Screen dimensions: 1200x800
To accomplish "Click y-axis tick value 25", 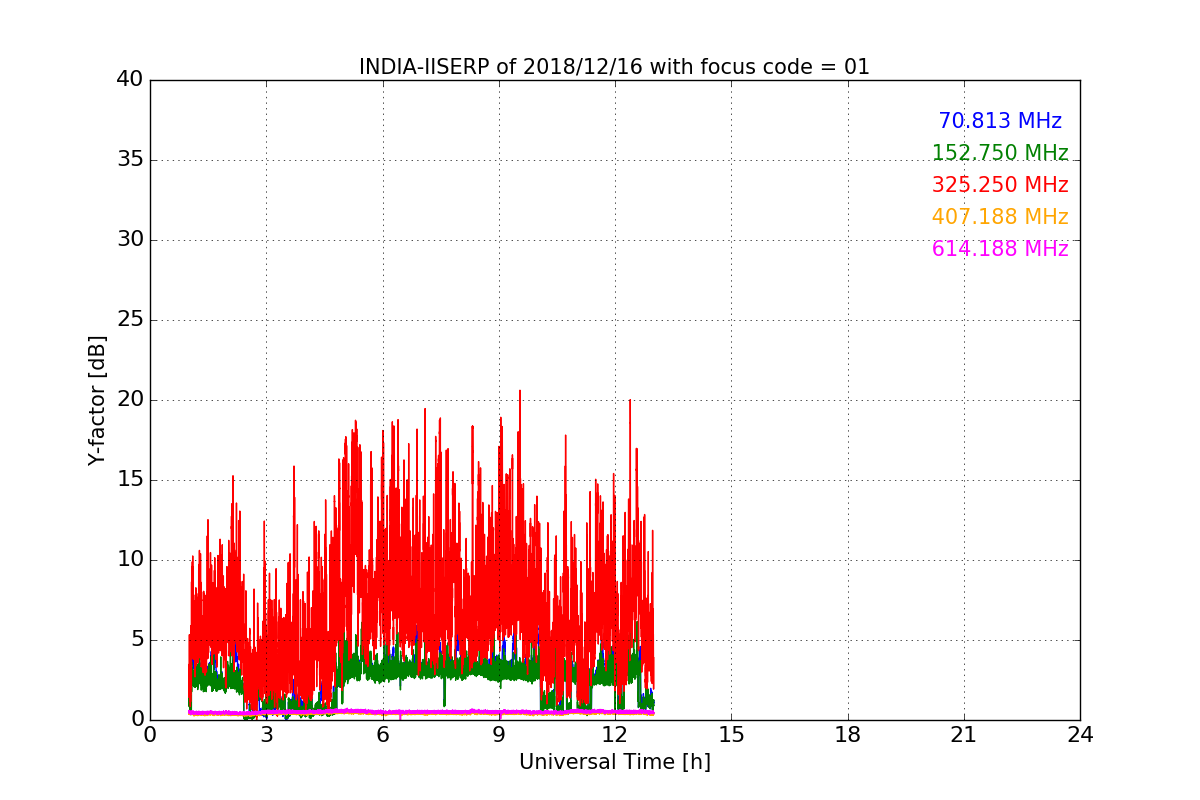I will coord(130,320).
